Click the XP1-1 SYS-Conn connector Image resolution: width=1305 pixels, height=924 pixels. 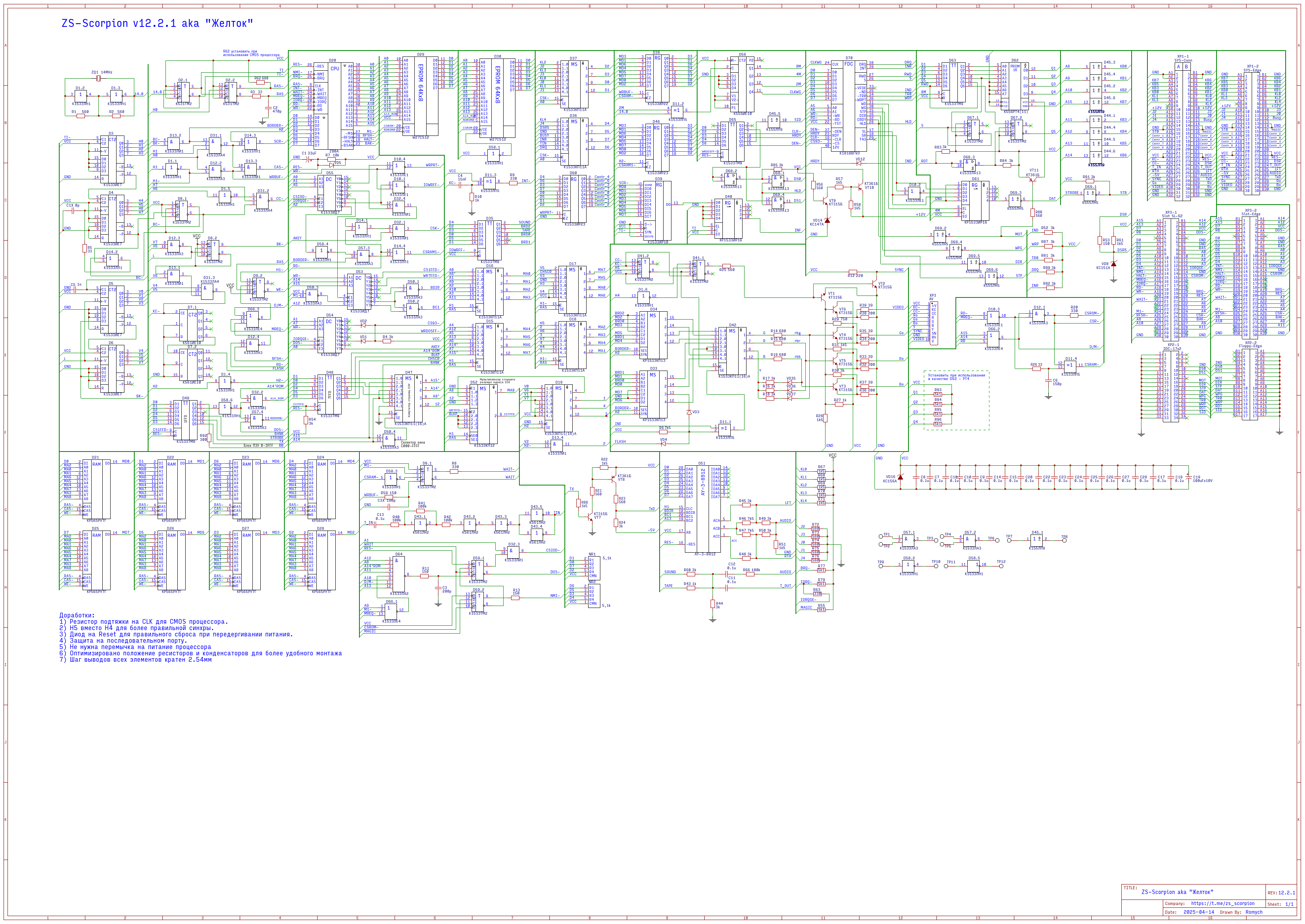click(1182, 131)
